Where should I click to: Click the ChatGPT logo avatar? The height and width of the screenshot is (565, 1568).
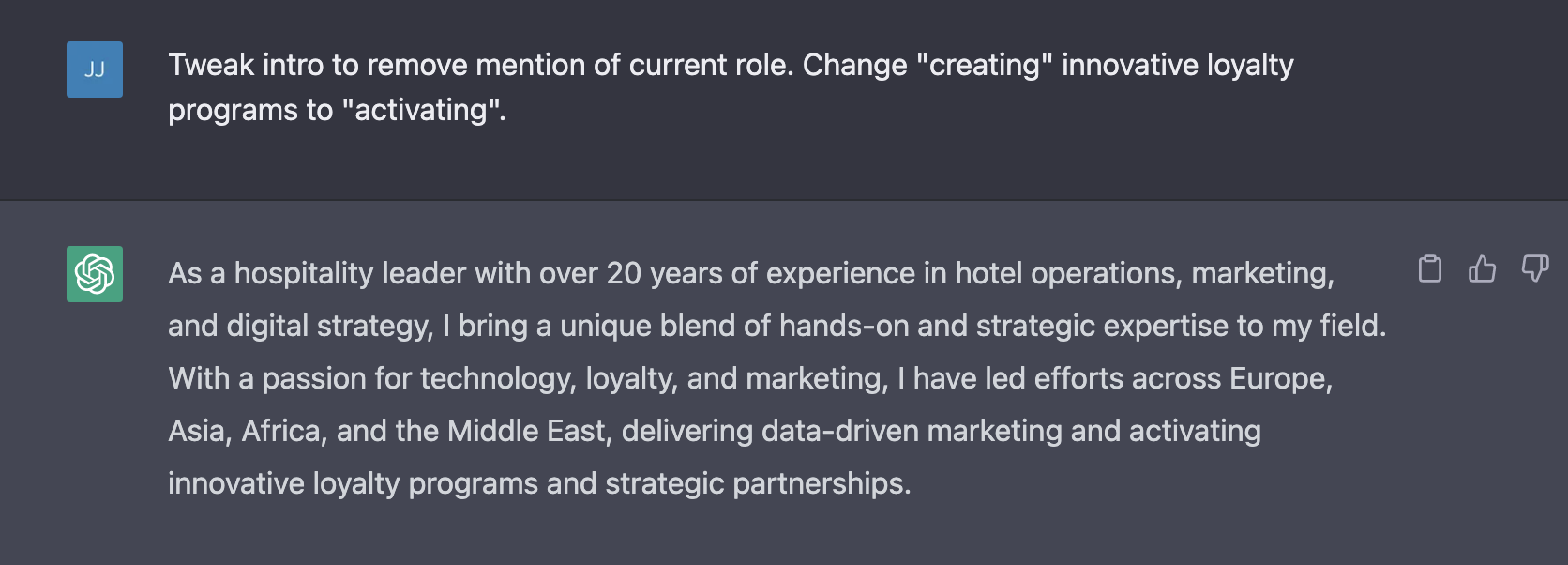(x=95, y=274)
